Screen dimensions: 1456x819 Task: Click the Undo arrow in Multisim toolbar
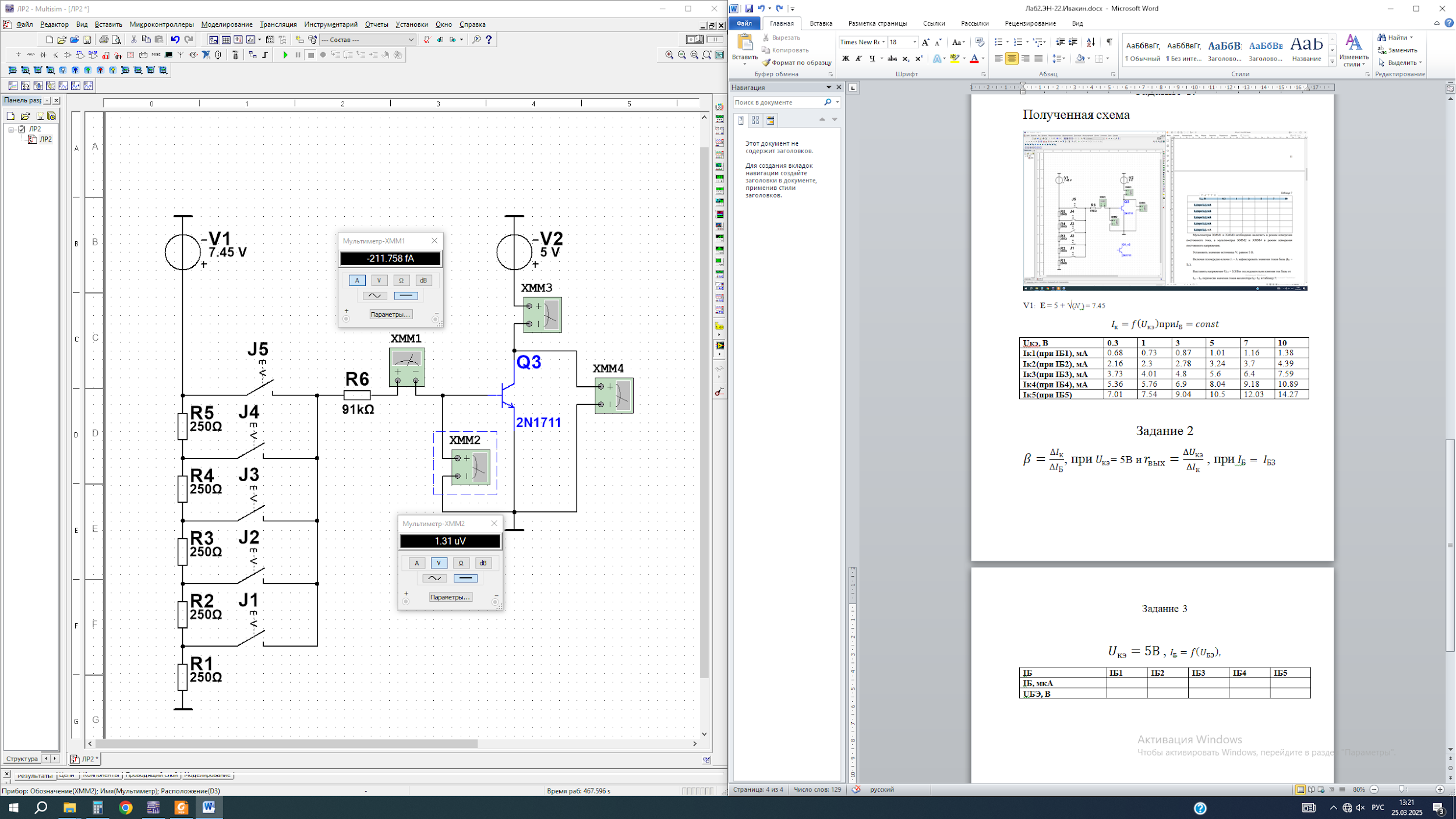(175, 40)
